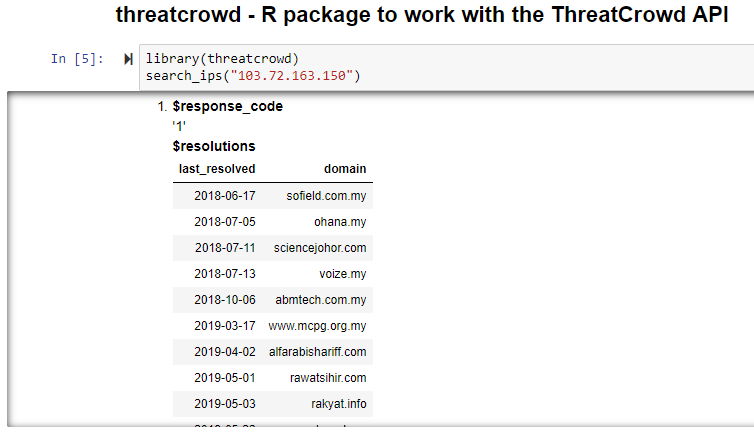Click the 2019-03-17 date cell
Screen dimensions: 754x435
tap(225, 326)
